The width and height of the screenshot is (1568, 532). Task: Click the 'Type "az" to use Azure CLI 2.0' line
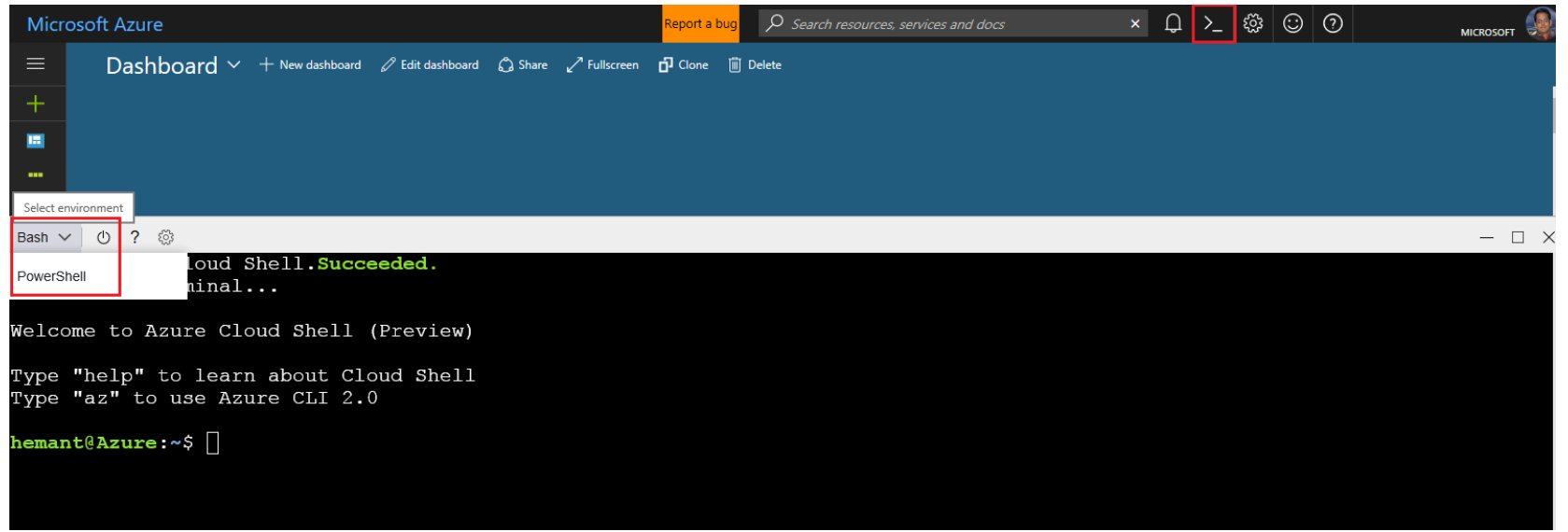[194, 398]
